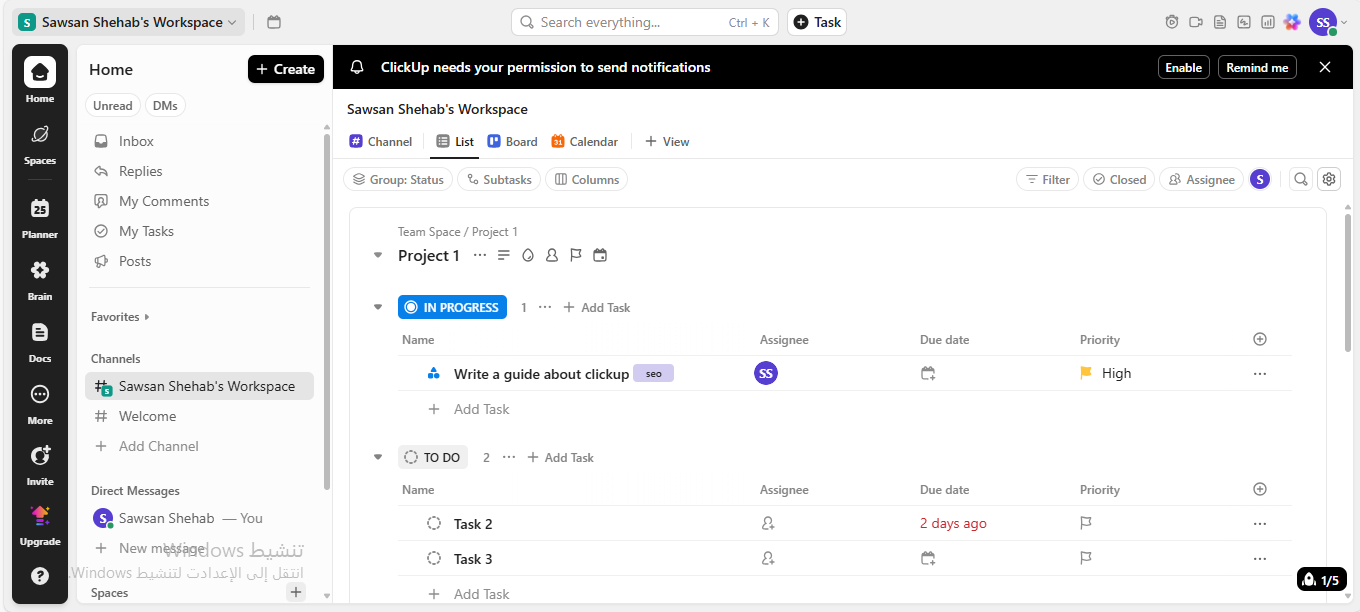Assign someone to Task 2
This screenshot has height=612, width=1360.
click(x=768, y=523)
